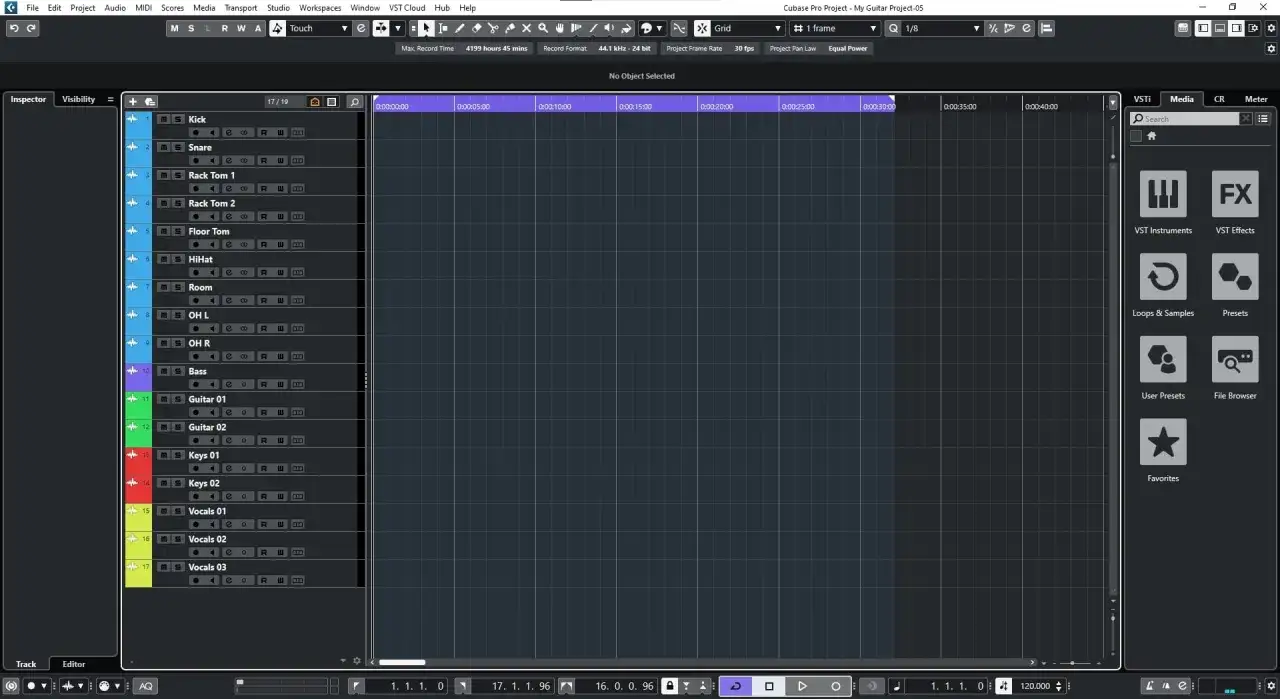This screenshot has width=1280, height=699.
Task: Toggle Snap to Zero Crossing button
Action: pyautogui.click(x=680, y=28)
